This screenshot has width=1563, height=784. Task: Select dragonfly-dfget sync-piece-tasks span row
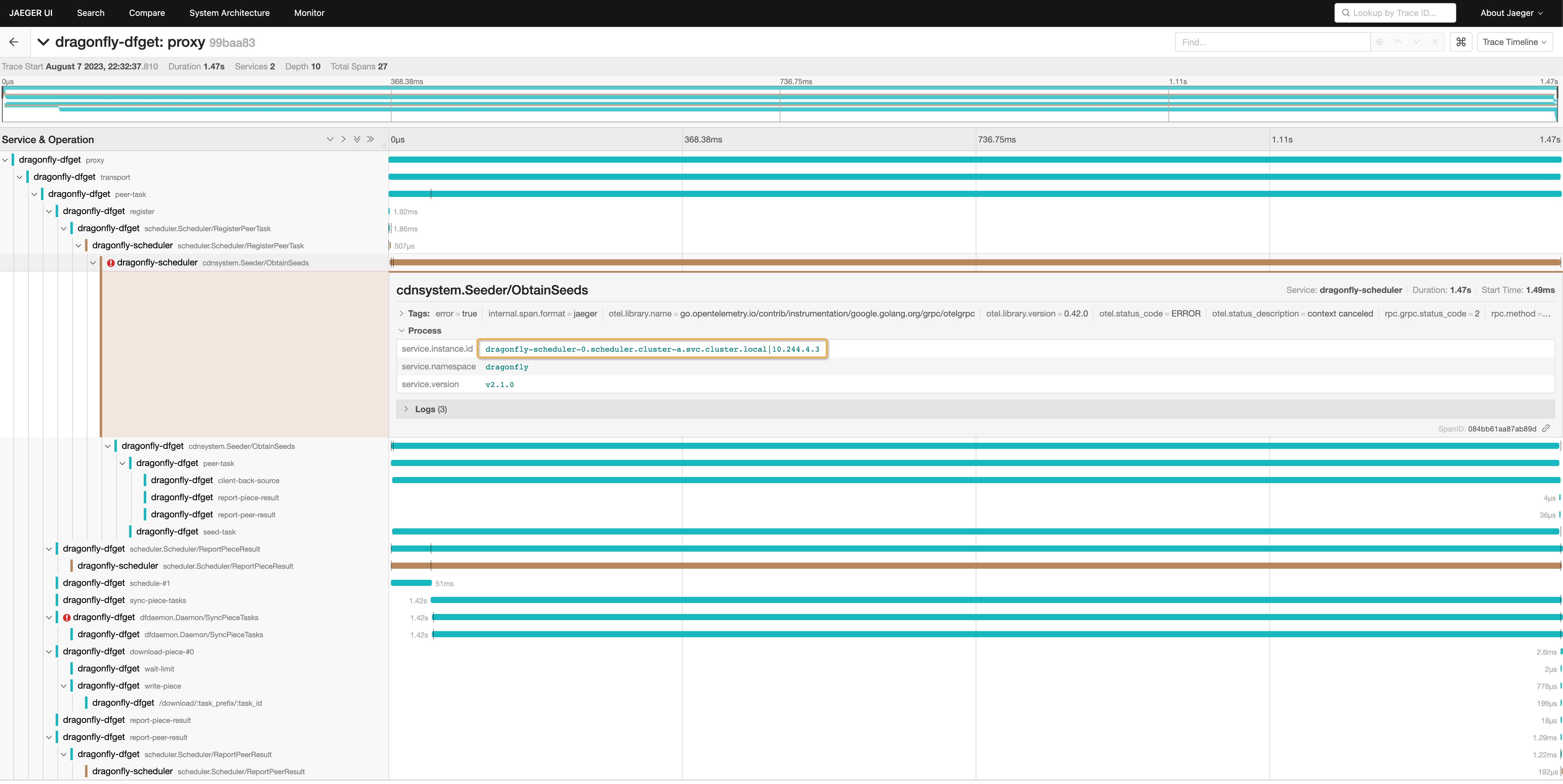point(124,600)
